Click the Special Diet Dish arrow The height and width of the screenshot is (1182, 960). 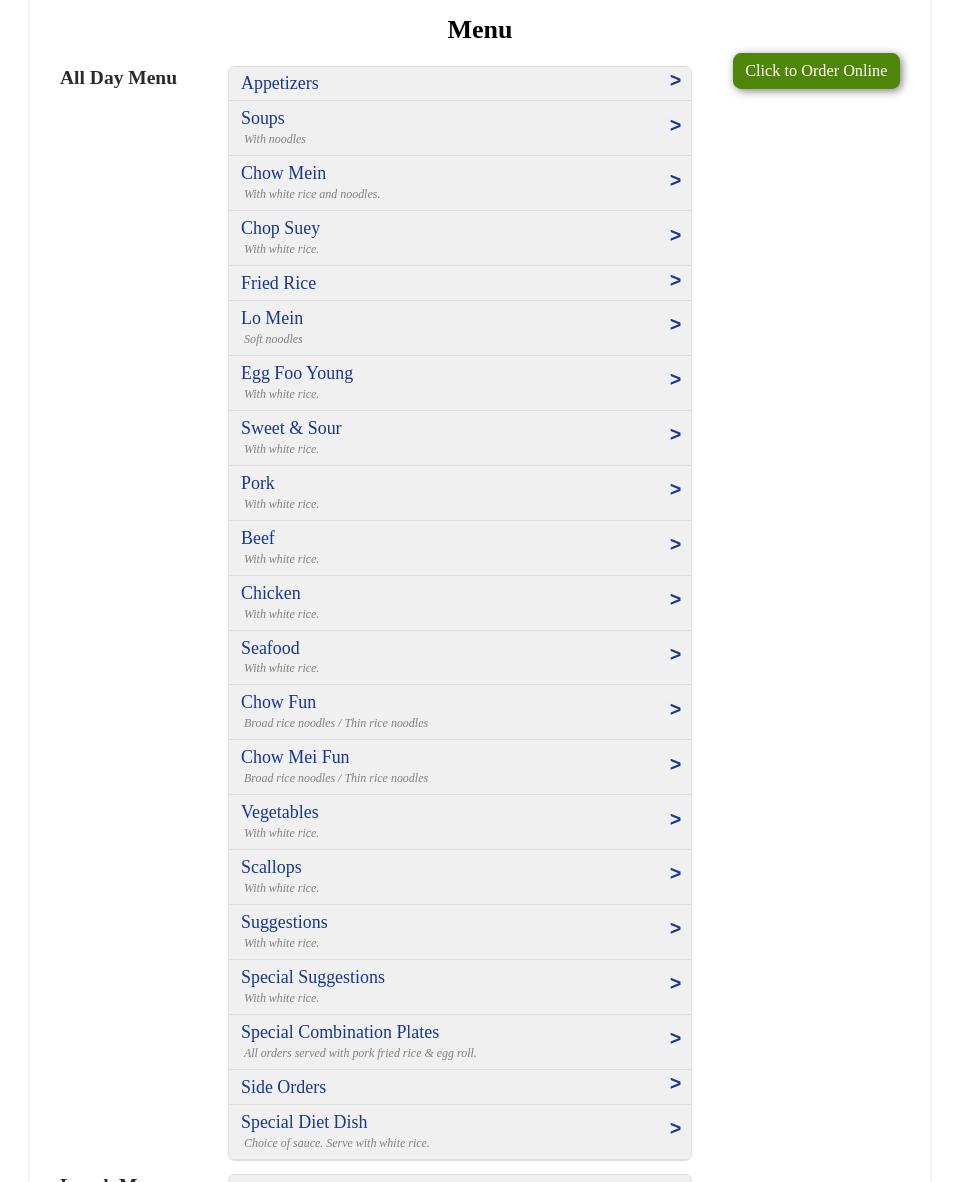pos(675,1129)
